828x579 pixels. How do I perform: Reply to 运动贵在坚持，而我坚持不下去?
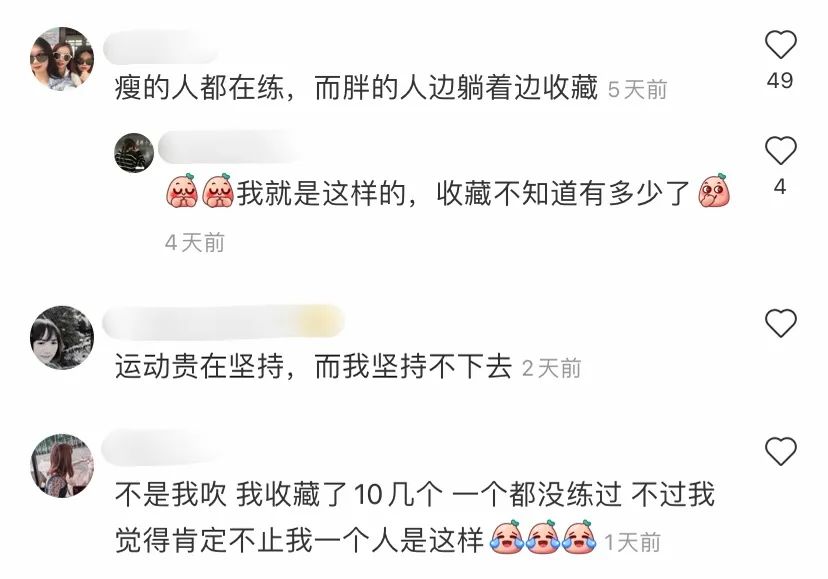click(x=314, y=366)
